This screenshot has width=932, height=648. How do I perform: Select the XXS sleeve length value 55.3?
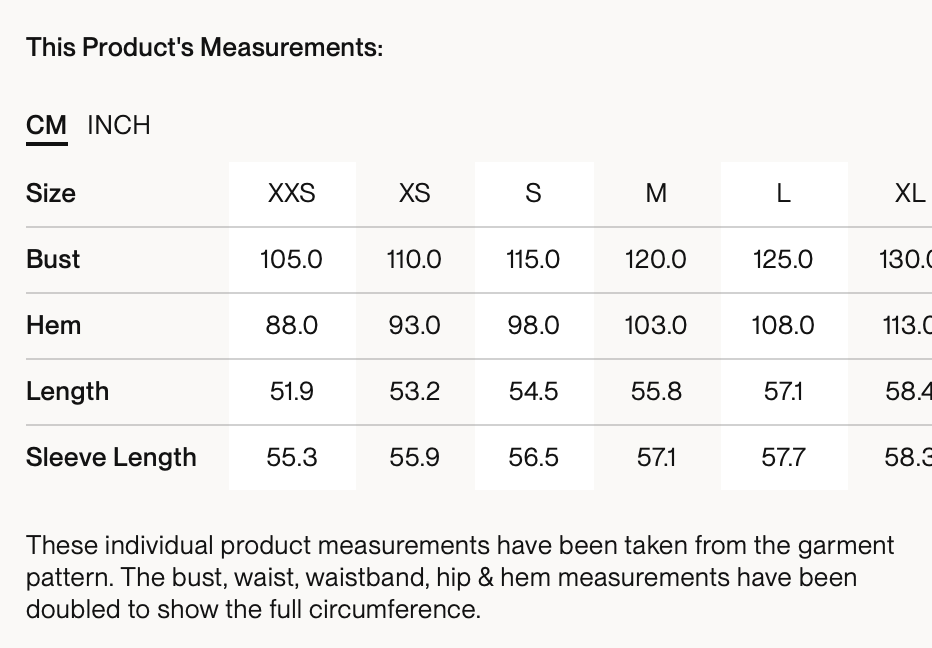pos(291,457)
